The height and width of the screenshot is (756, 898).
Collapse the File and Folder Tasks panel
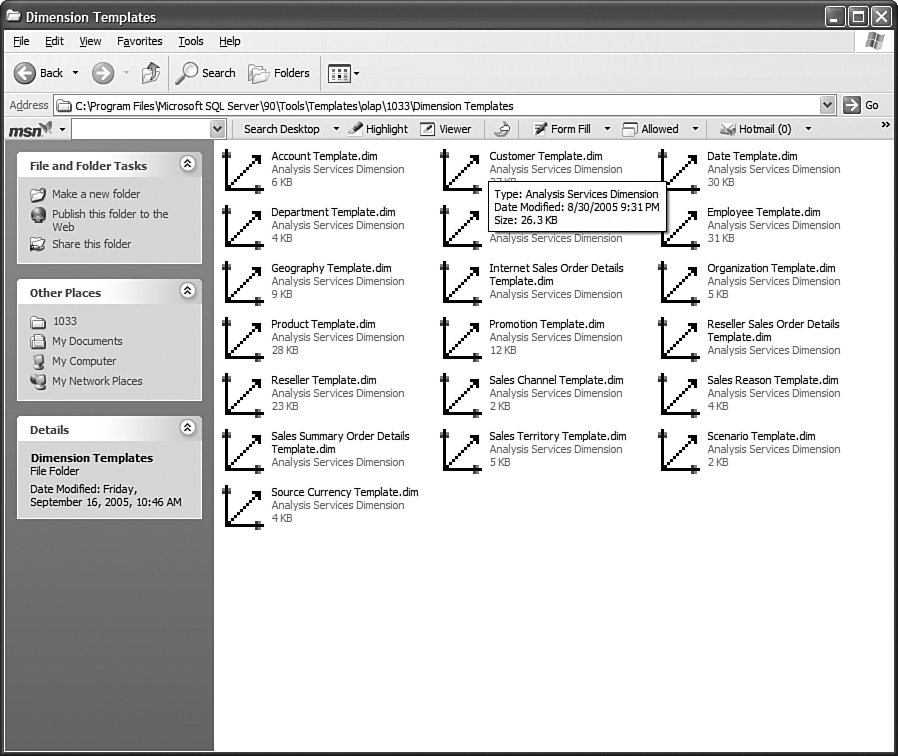click(x=187, y=164)
